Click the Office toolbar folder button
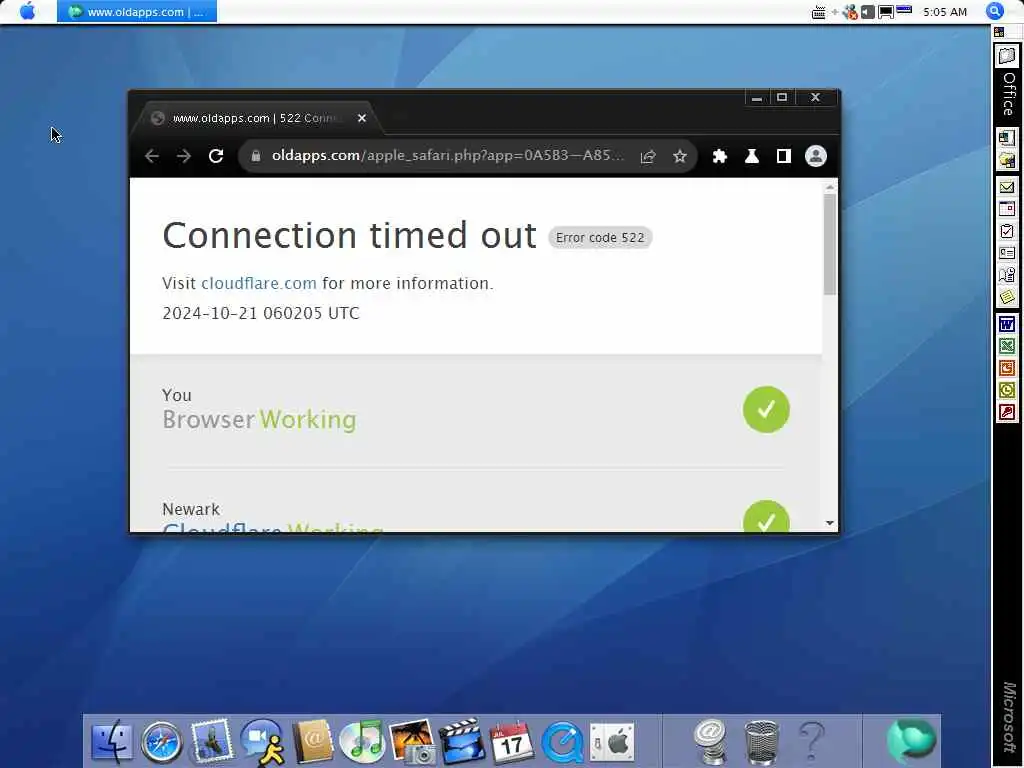1024x768 pixels. click(1008, 56)
